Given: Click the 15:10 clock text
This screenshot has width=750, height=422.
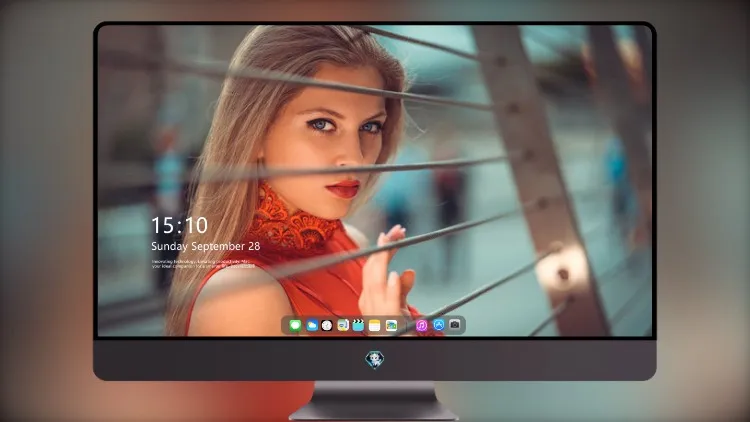Looking at the screenshot, I should pos(180,225).
